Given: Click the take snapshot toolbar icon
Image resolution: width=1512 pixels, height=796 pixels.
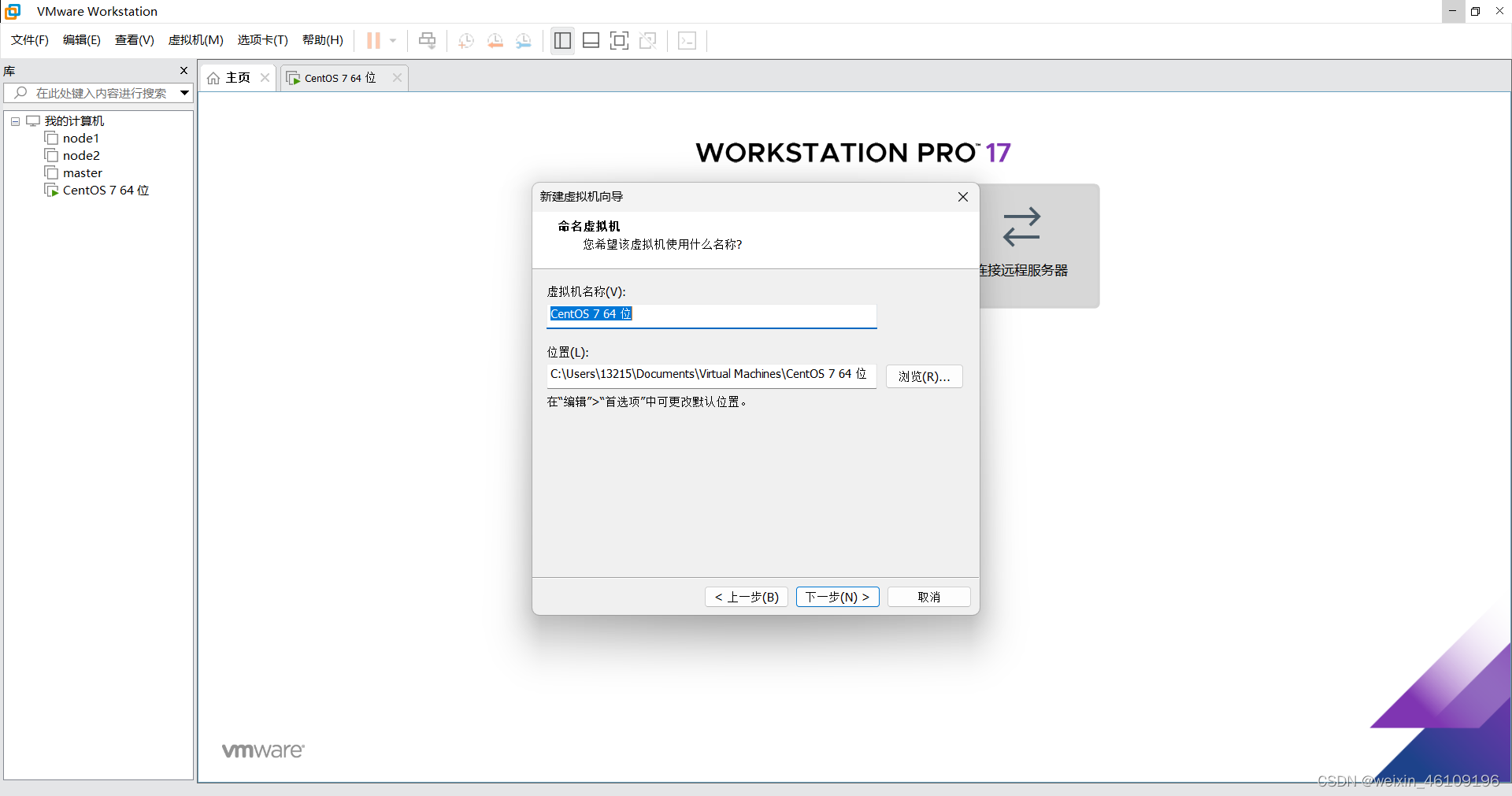Looking at the screenshot, I should (466, 41).
